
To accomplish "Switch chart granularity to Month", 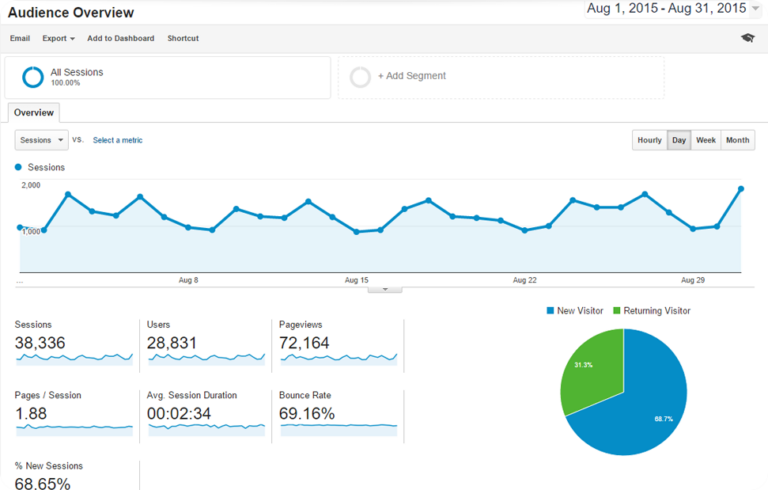I will point(738,140).
